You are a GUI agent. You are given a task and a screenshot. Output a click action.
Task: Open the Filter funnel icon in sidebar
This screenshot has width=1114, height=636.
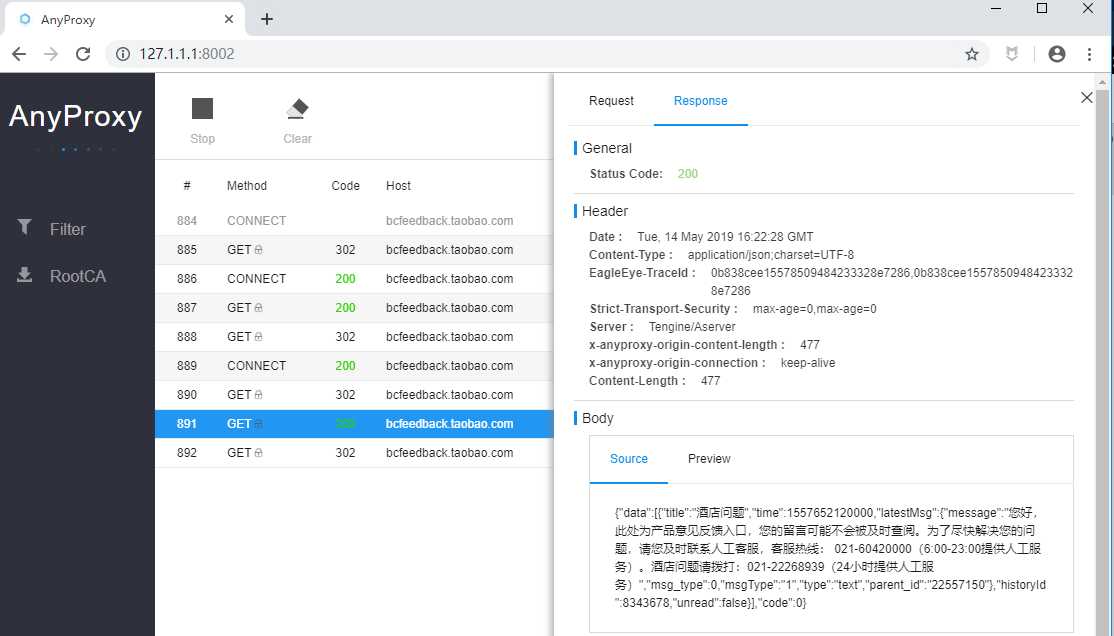[x=24, y=227]
